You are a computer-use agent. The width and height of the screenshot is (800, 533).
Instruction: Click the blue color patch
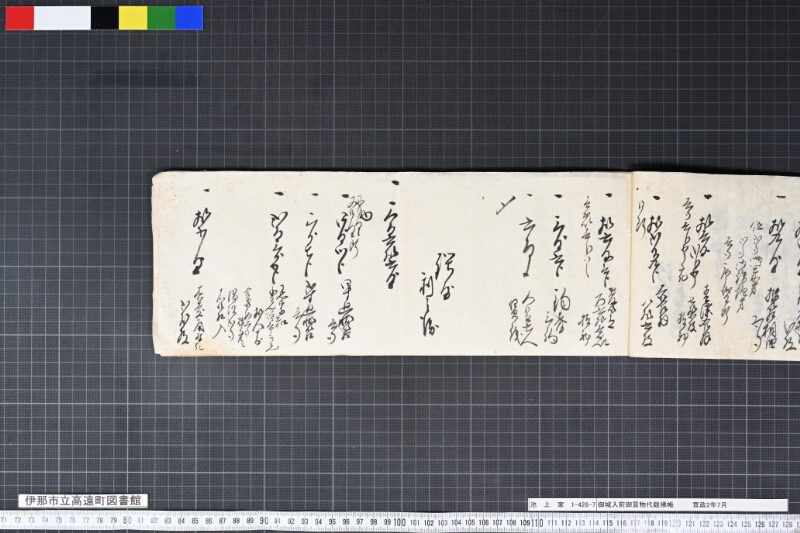point(189,18)
